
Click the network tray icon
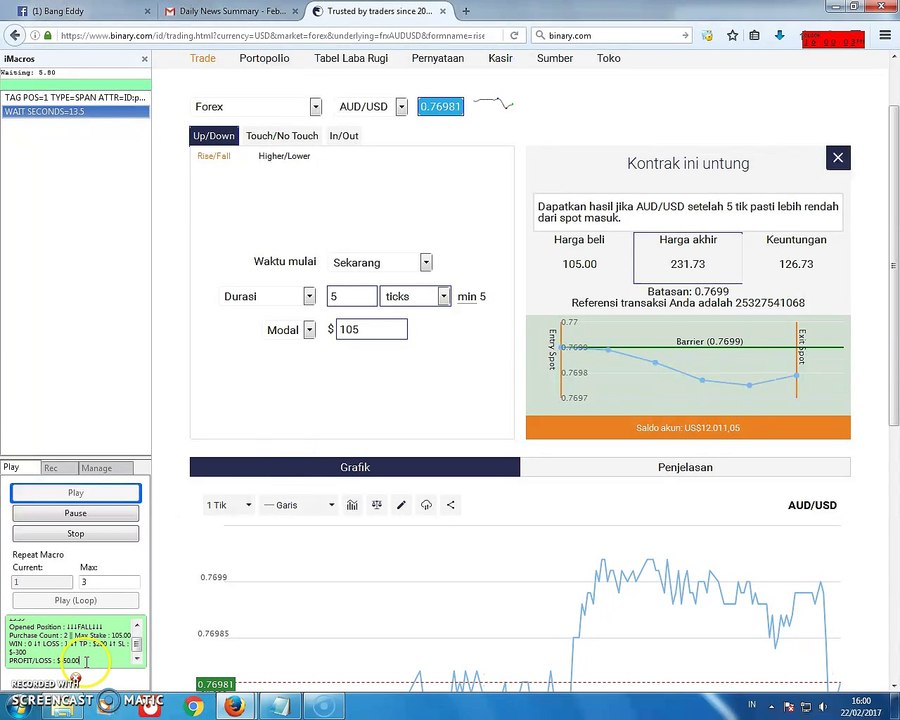(x=806, y=706)
